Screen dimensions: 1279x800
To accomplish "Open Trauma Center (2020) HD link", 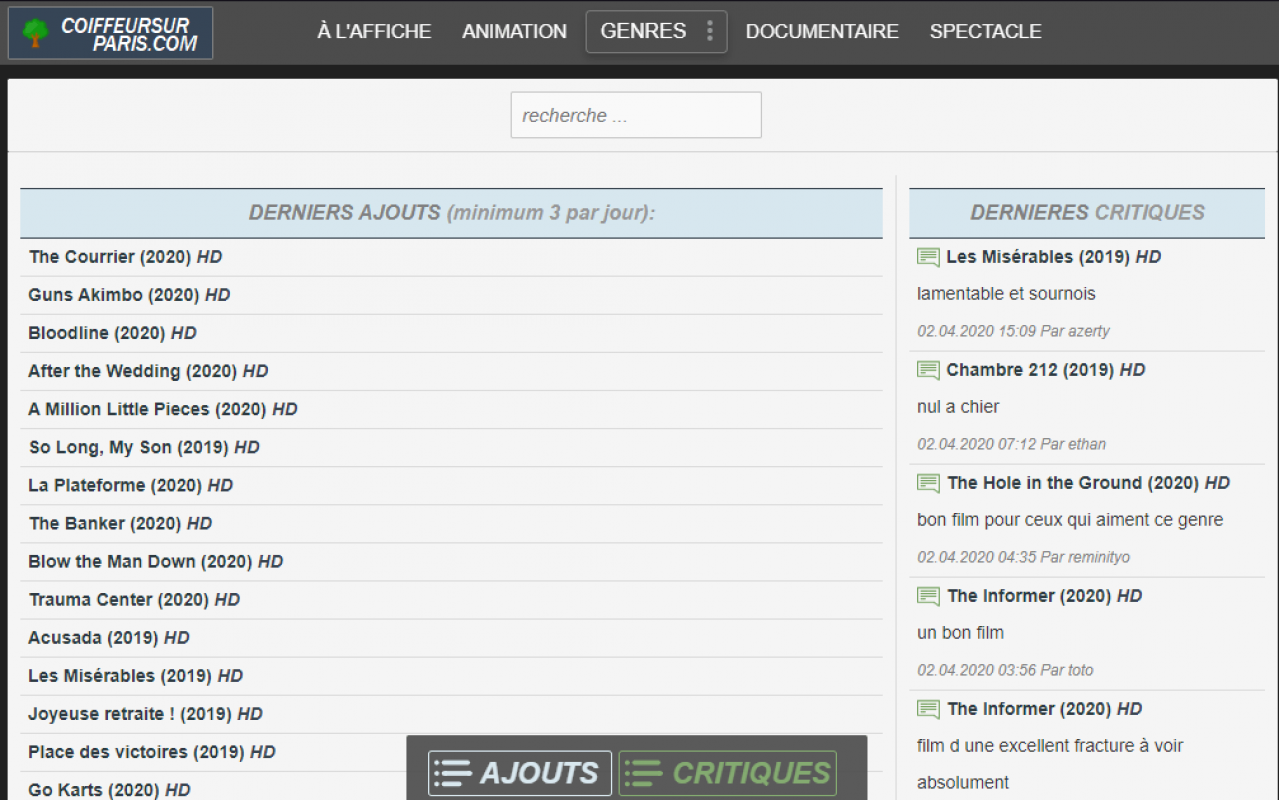I will pyautogui.click(x=134, y=600).
